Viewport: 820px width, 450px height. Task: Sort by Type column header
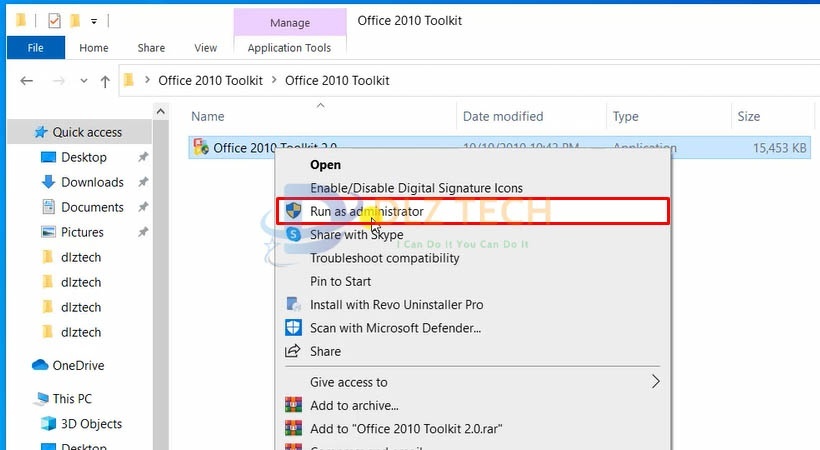coord(625,116)
